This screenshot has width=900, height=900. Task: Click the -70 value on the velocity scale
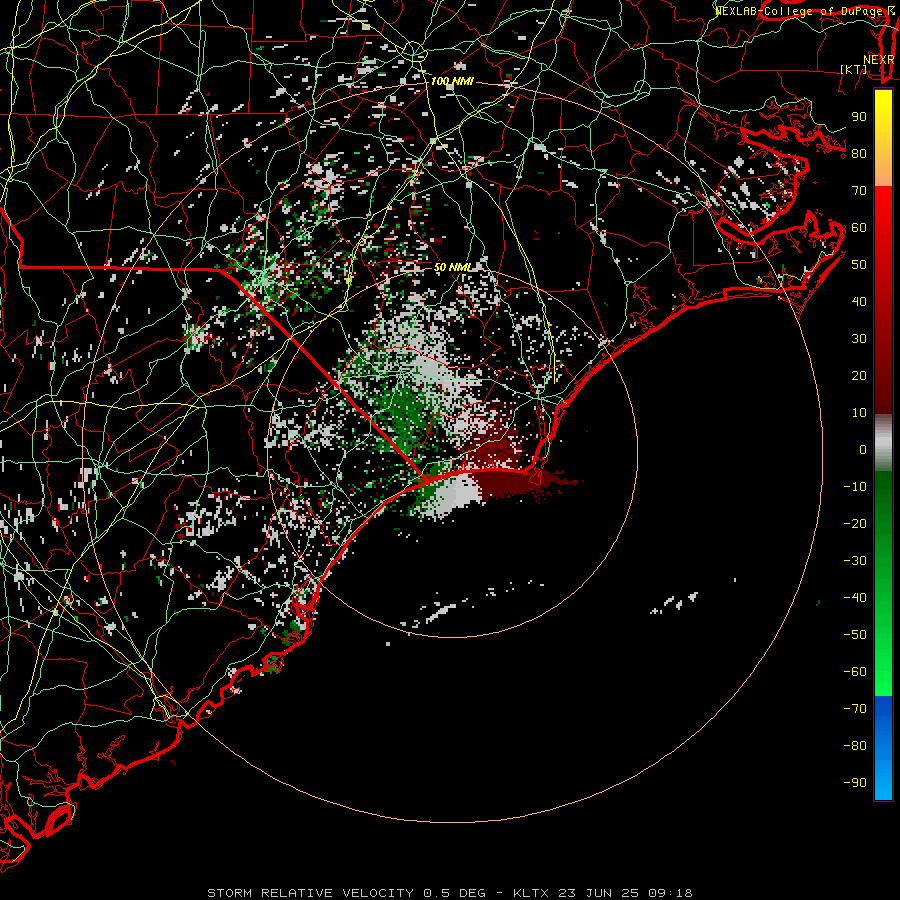(855, 709)
